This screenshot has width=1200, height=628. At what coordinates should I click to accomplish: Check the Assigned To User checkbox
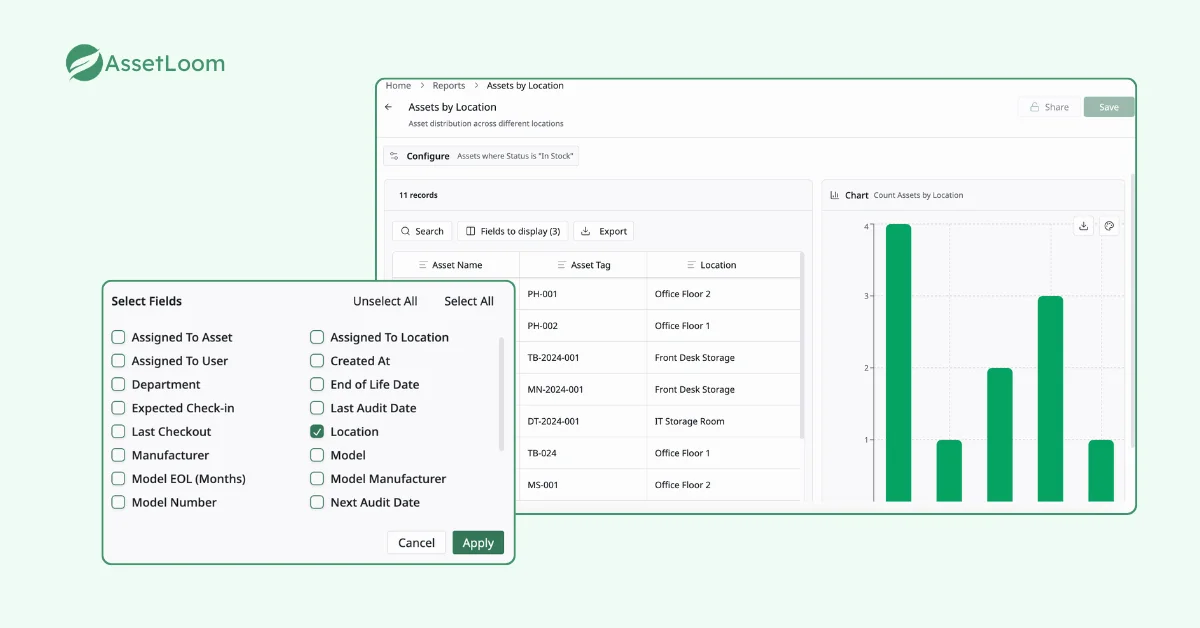point(118,361)
